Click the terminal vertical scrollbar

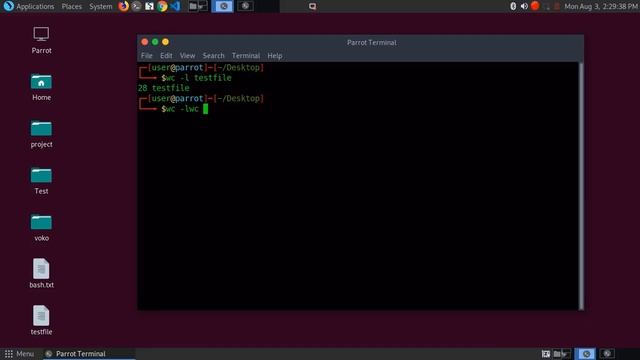click(581, 186)
